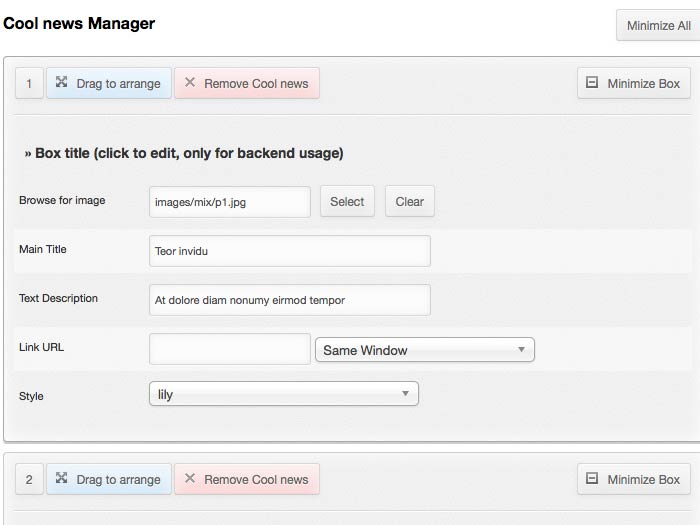Viewport: 700px width, 525px height.
Task: Click the number 2 box index badge
Action: pyautogui.click(x=29, y=480)
